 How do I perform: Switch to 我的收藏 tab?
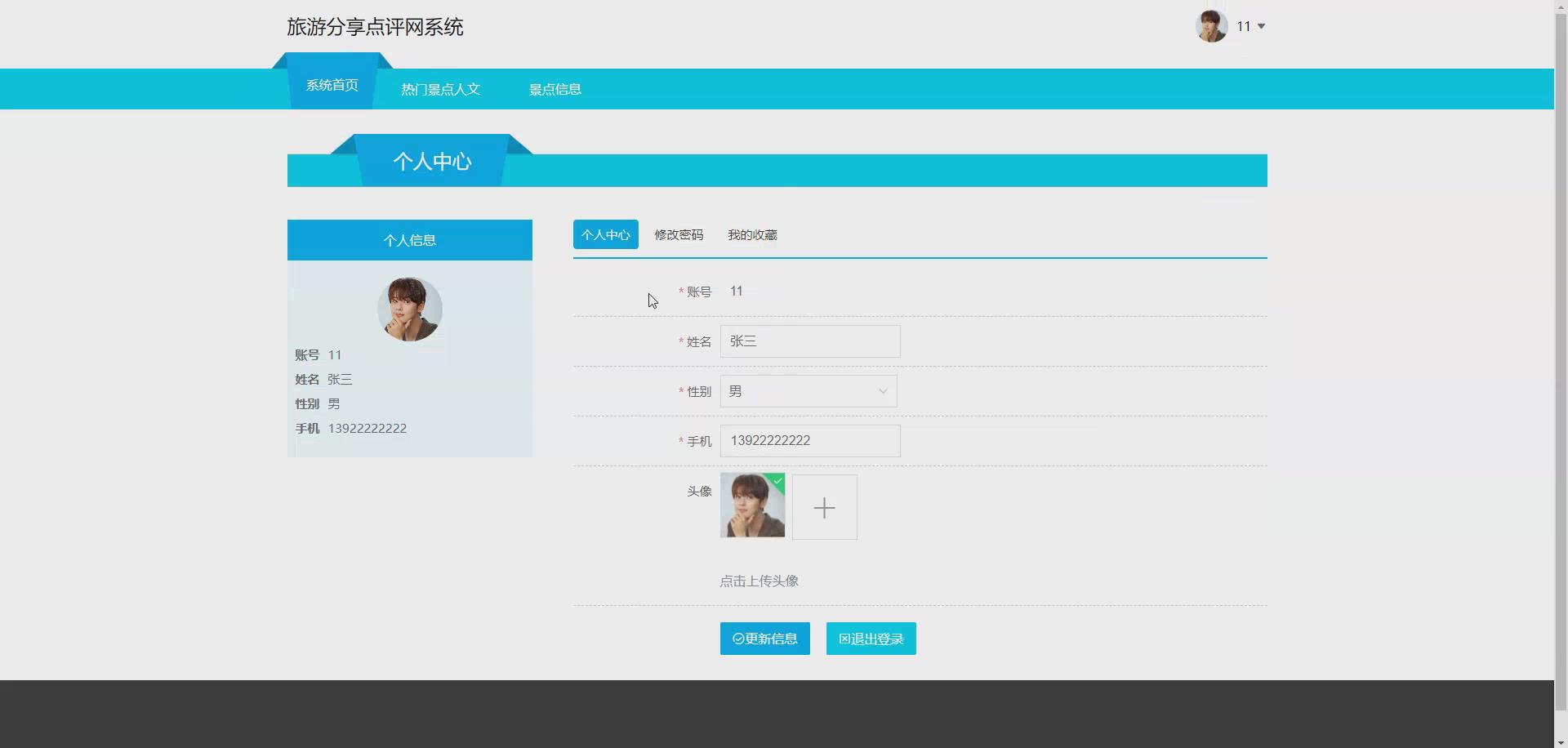pos(752,234)
